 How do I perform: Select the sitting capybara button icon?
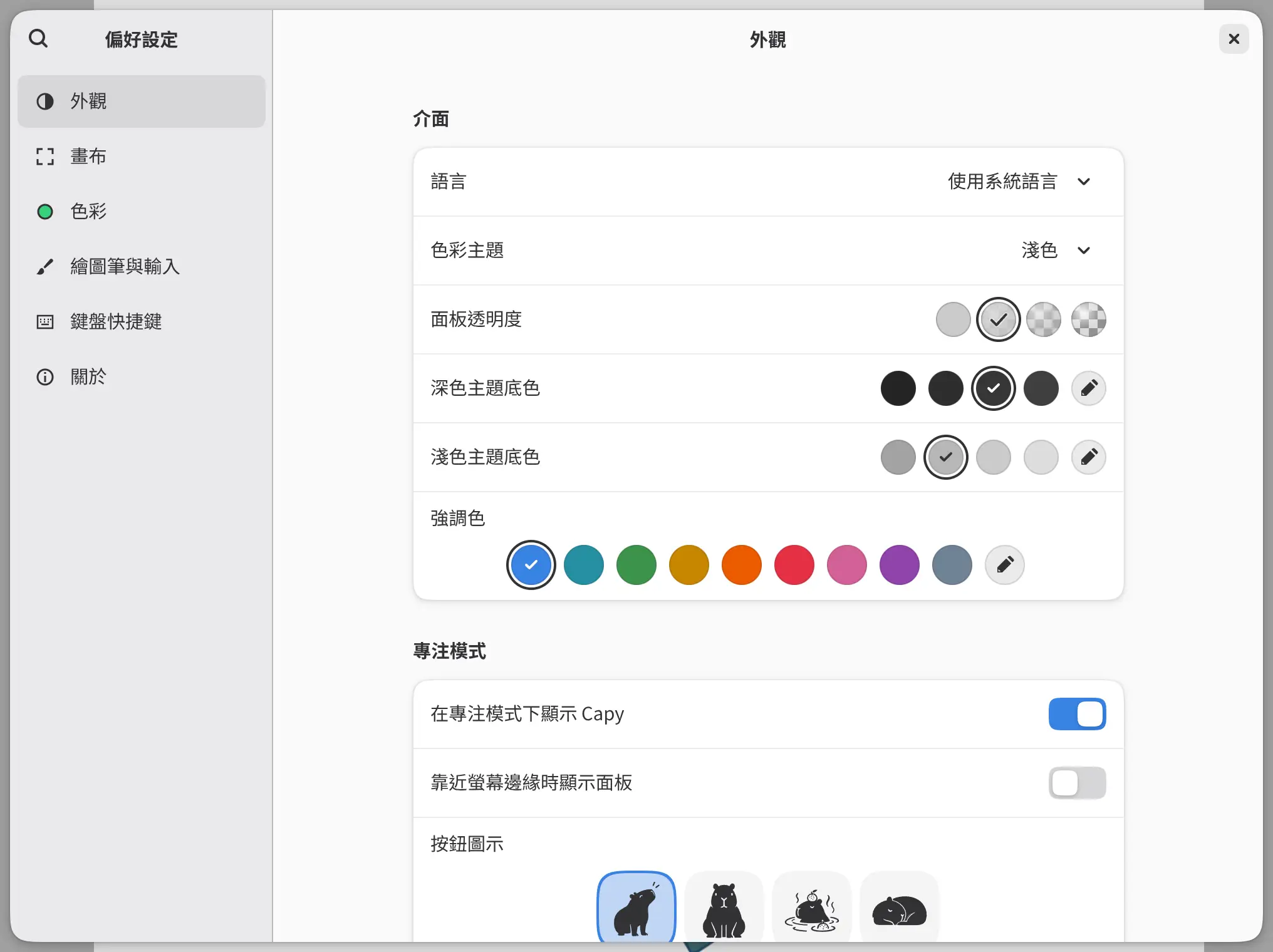(x=636, y=908)
